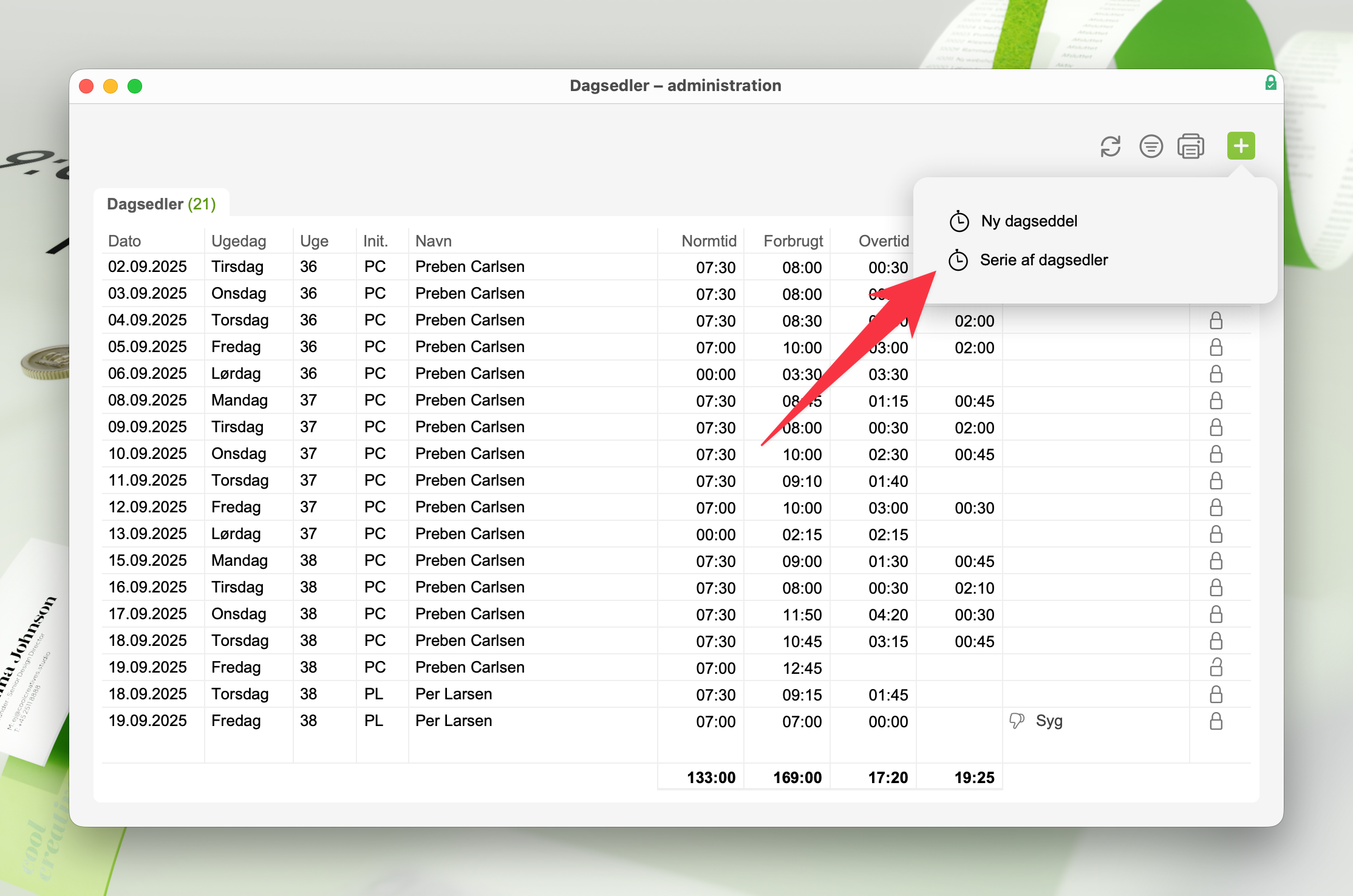Select Ny dagseddel menu entry
The height and width of the screenshot is (896, 1353).
pos(1029,221)
